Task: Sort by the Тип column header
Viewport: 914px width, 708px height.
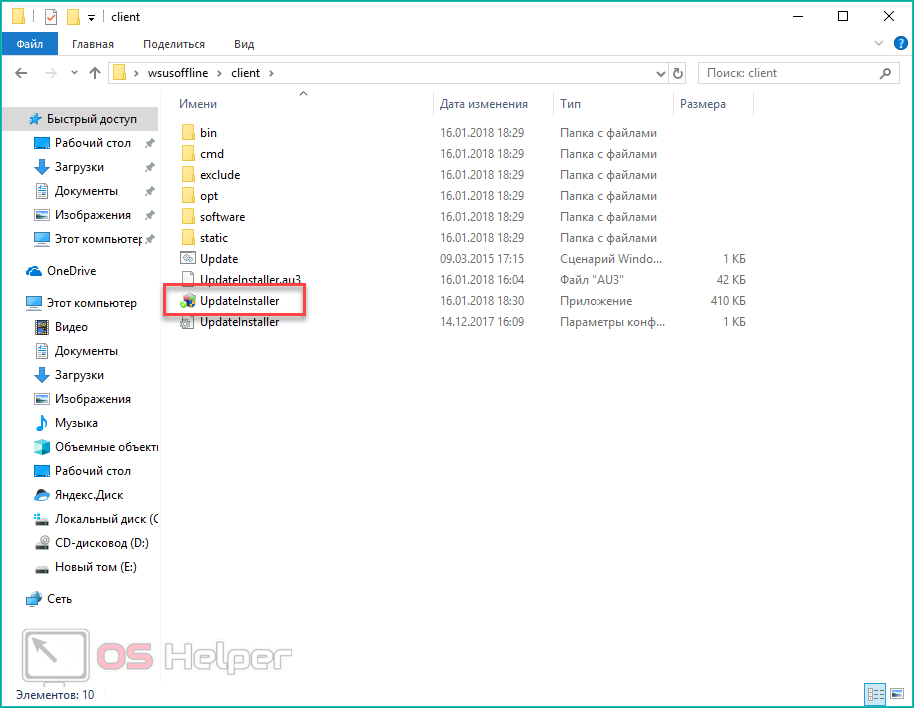Action: coord(571,104)
